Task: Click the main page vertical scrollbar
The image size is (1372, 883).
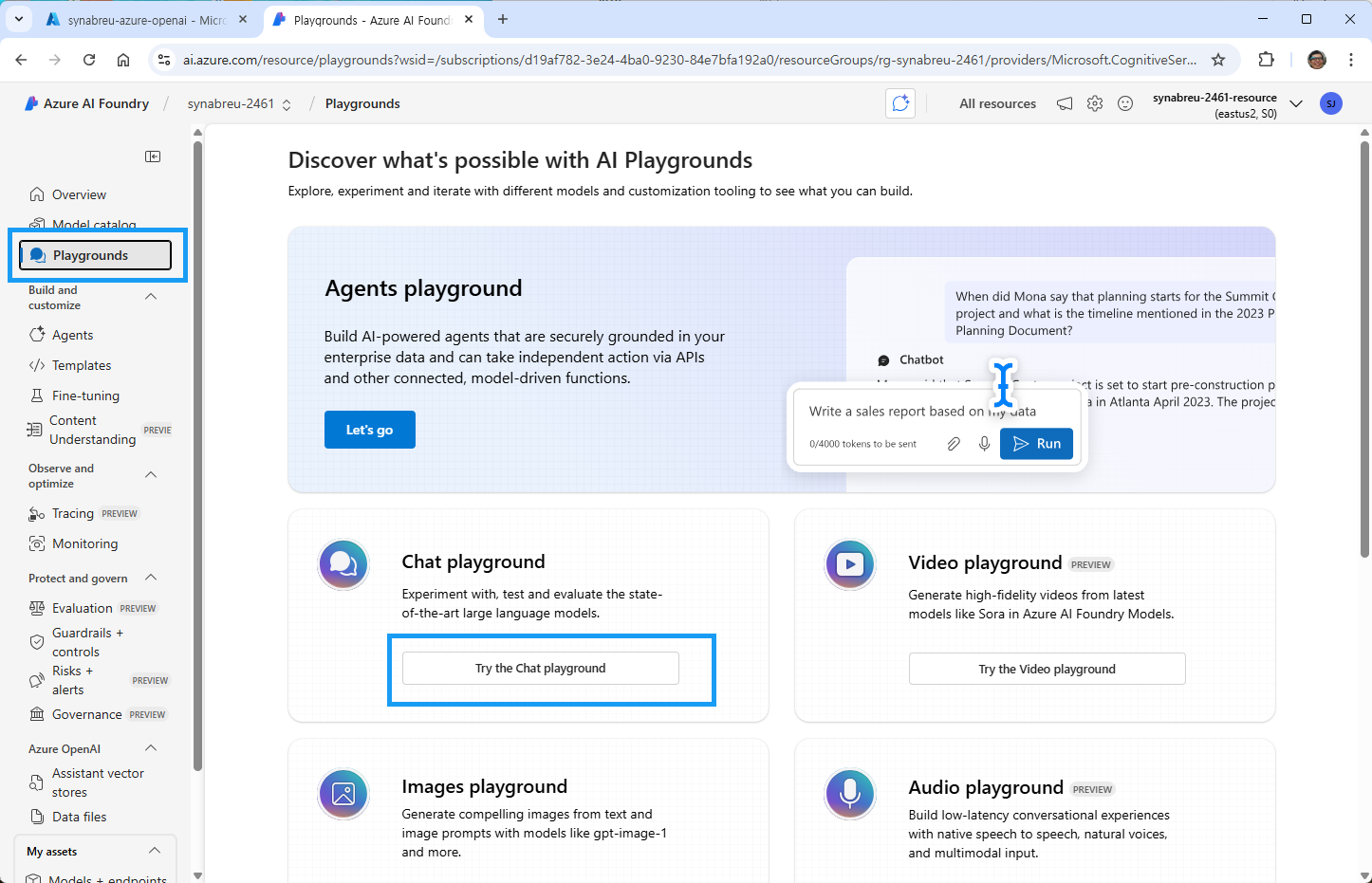Action: [x=1364, y=349]
